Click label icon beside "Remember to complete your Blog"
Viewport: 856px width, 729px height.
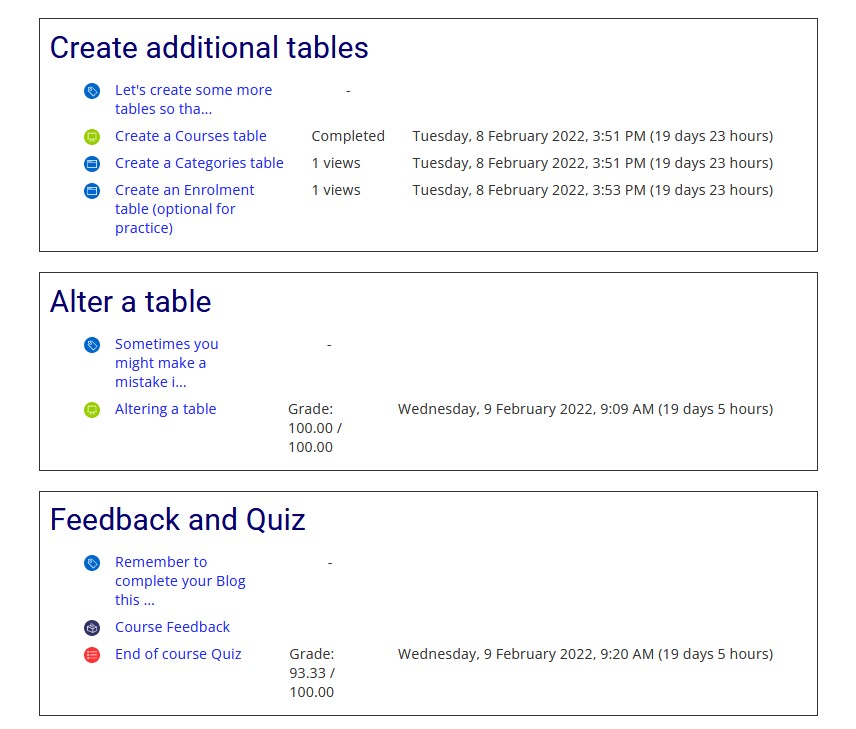pos(92,562)
